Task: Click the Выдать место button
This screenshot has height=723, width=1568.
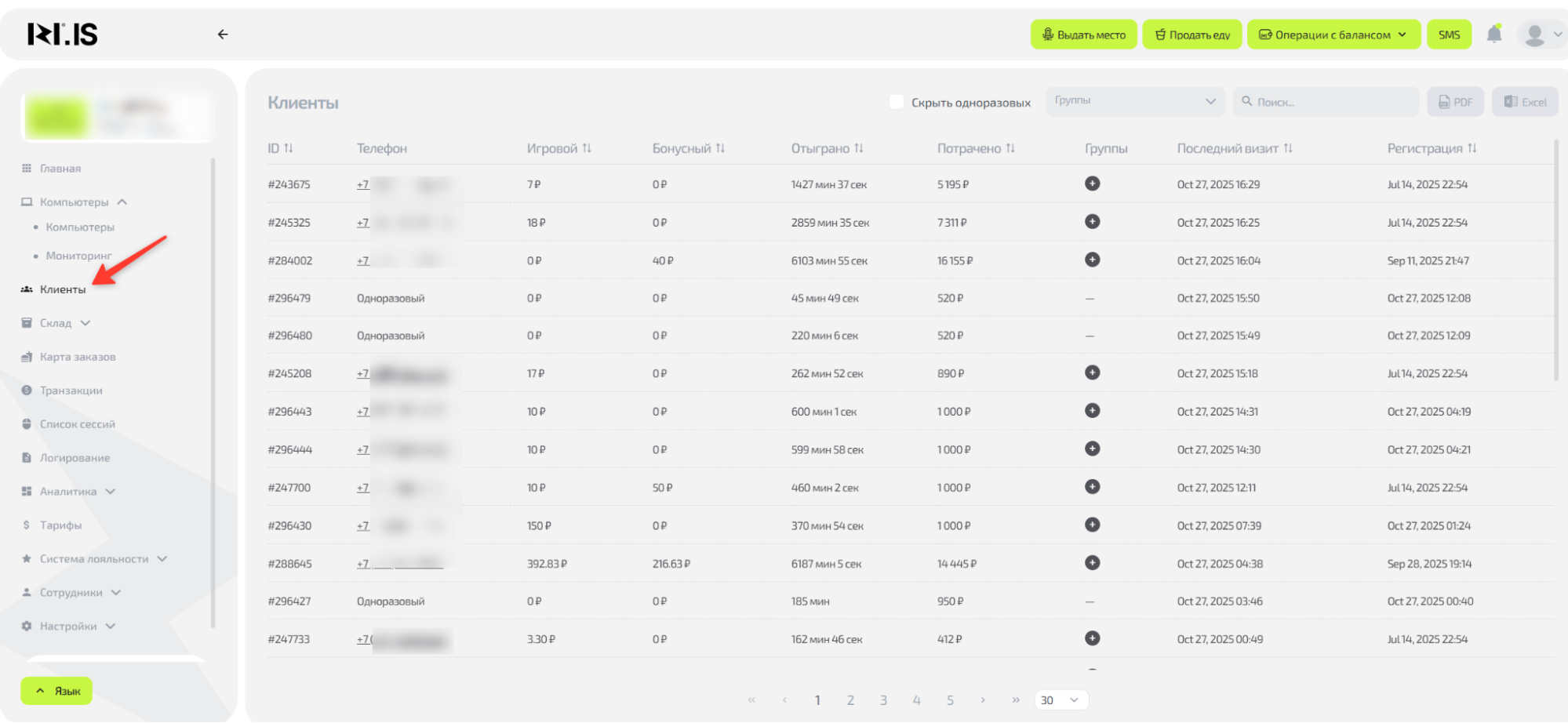Action: point(1083,35)
